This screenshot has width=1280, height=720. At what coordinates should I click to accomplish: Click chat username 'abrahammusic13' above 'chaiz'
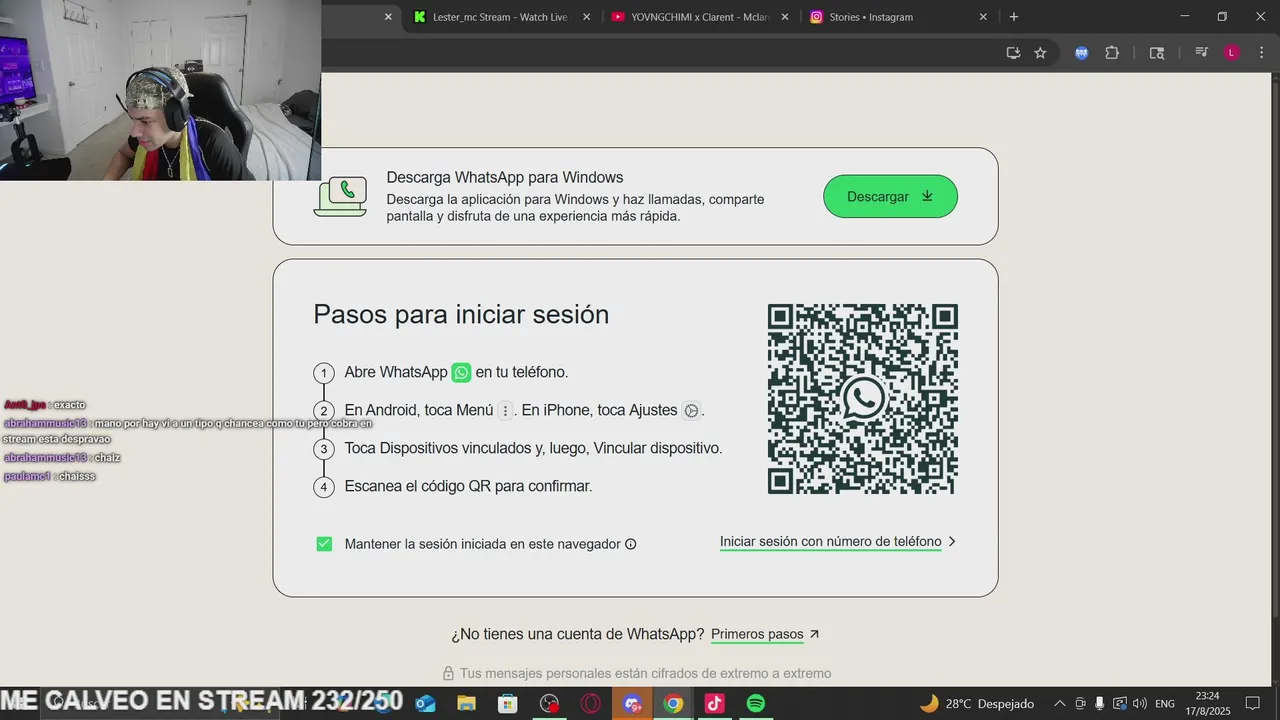pos(45,458)
